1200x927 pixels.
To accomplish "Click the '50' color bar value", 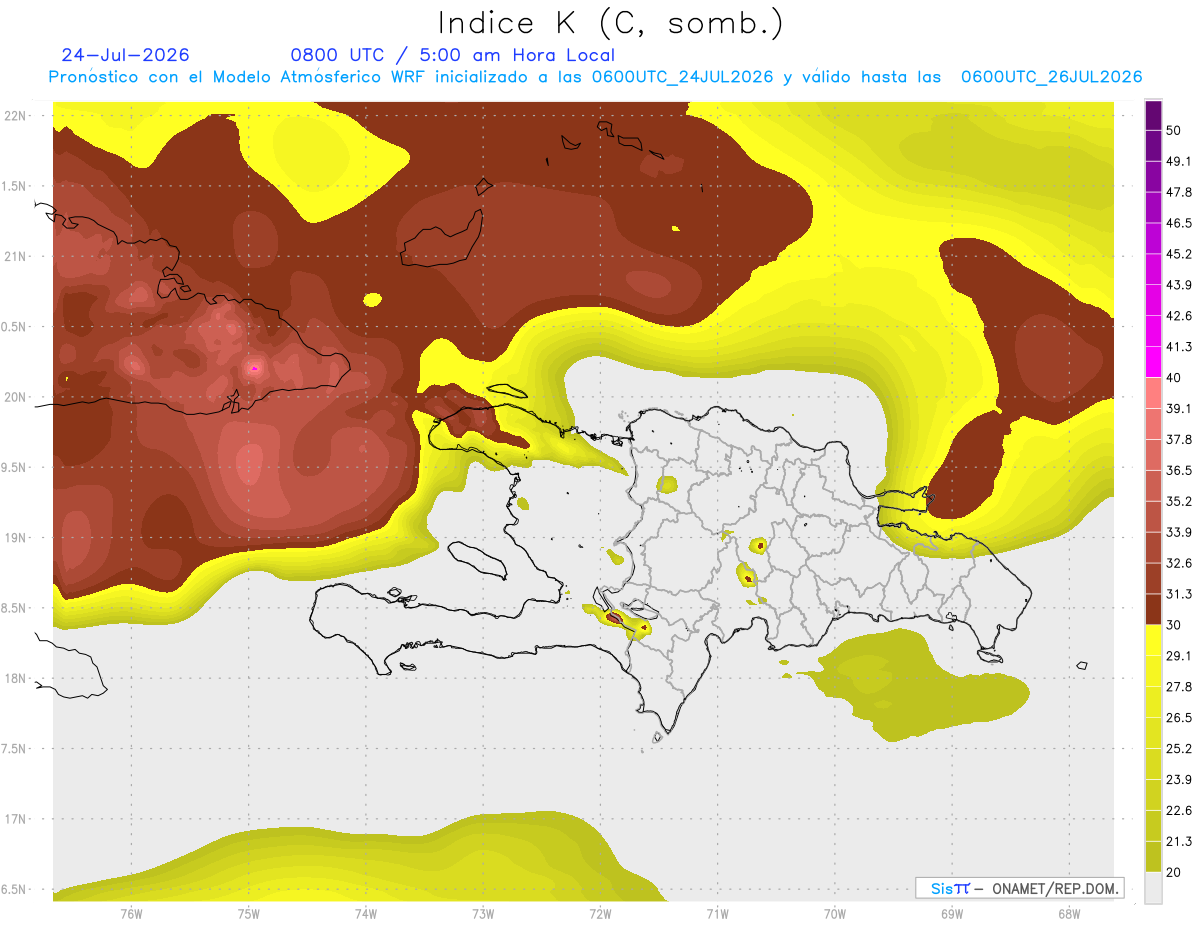I will 1175,130.
